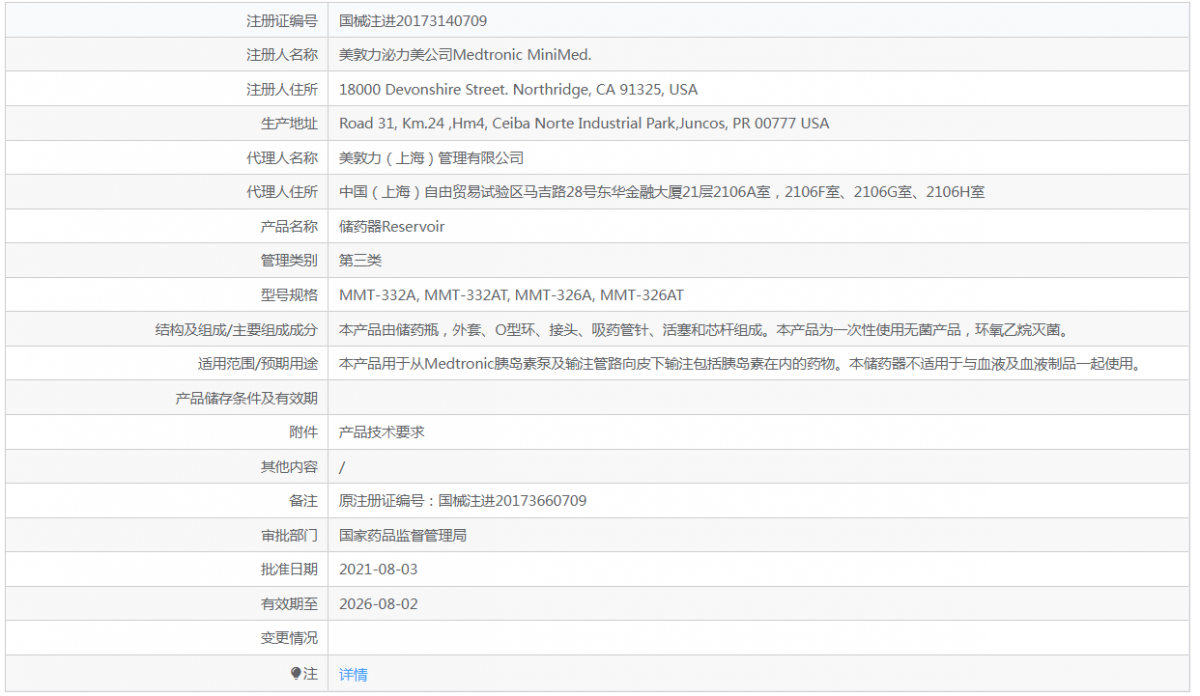Select approval department 国家药品监督管理局

tap(403, 535)
